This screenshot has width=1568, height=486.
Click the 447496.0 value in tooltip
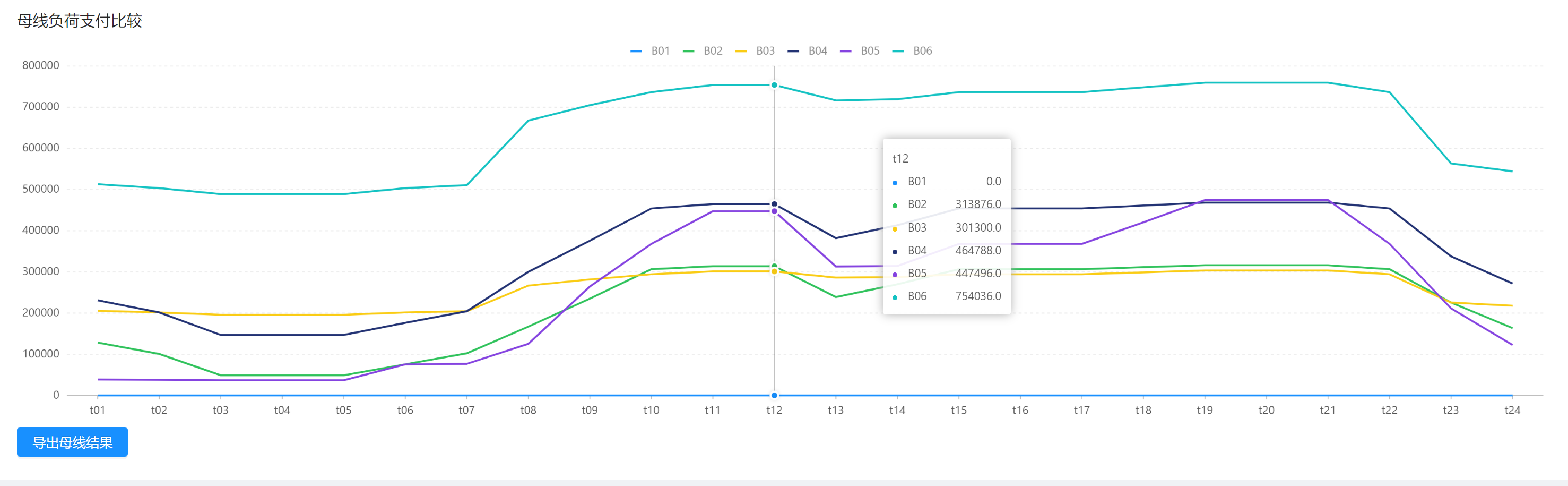pyautogui.click(x=978, y=274)
